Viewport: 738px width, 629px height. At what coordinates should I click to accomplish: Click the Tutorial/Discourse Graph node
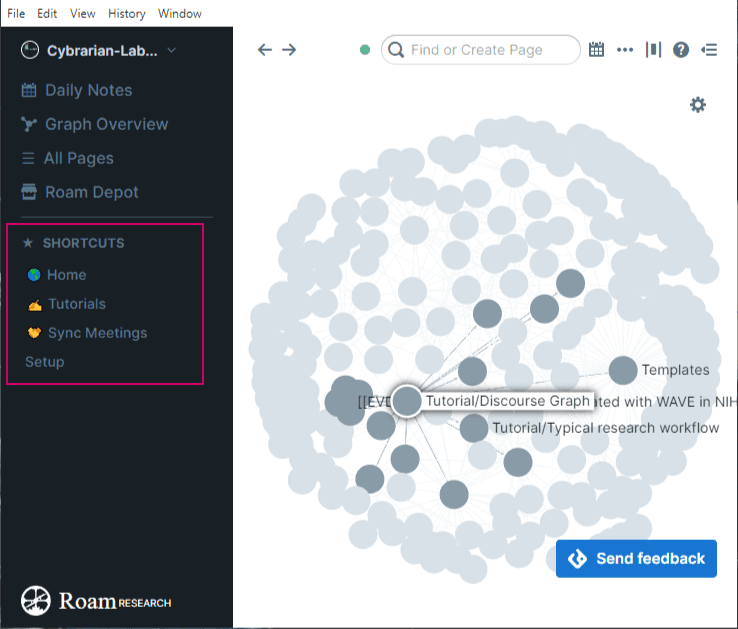click(407, 401)
